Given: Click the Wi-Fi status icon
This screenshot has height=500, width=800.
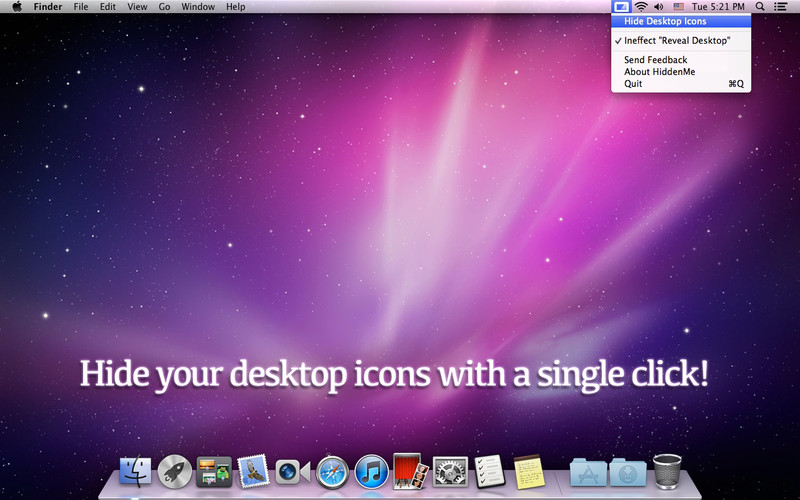Looking at the screenshot, I should pos(641,7).
